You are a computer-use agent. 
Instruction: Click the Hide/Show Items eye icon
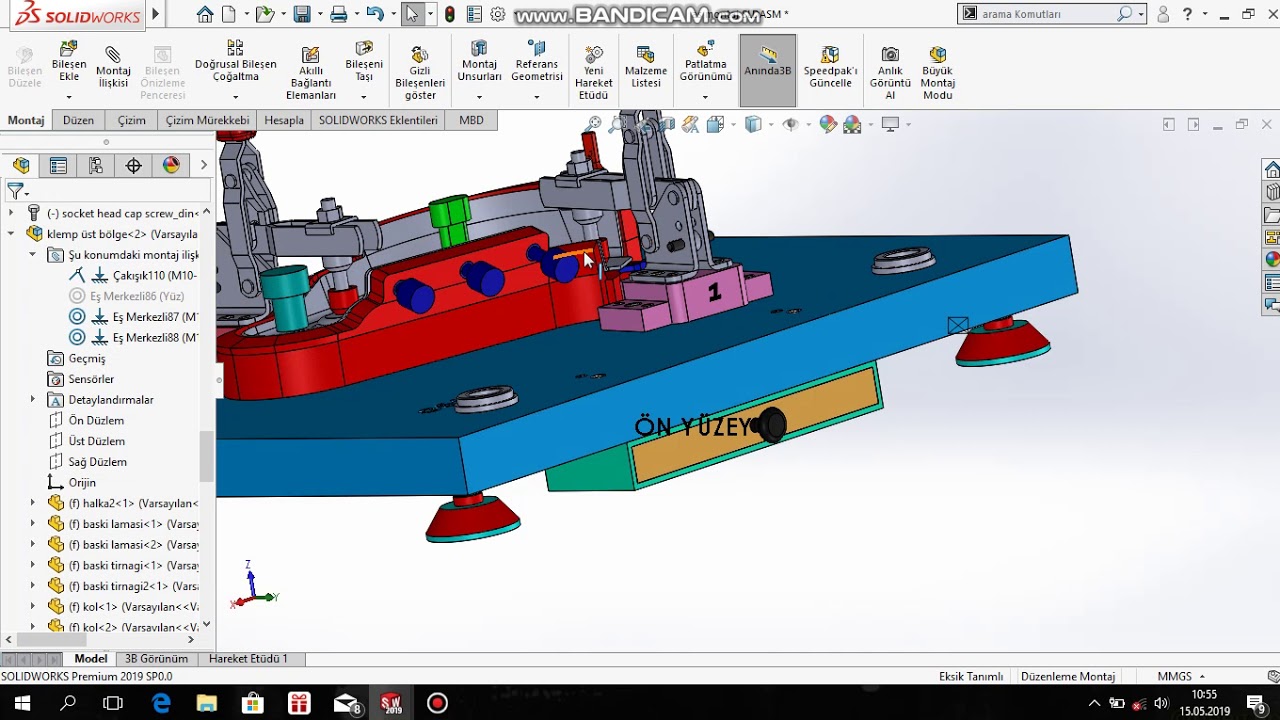pyautogui.click(x=791, y=124)
